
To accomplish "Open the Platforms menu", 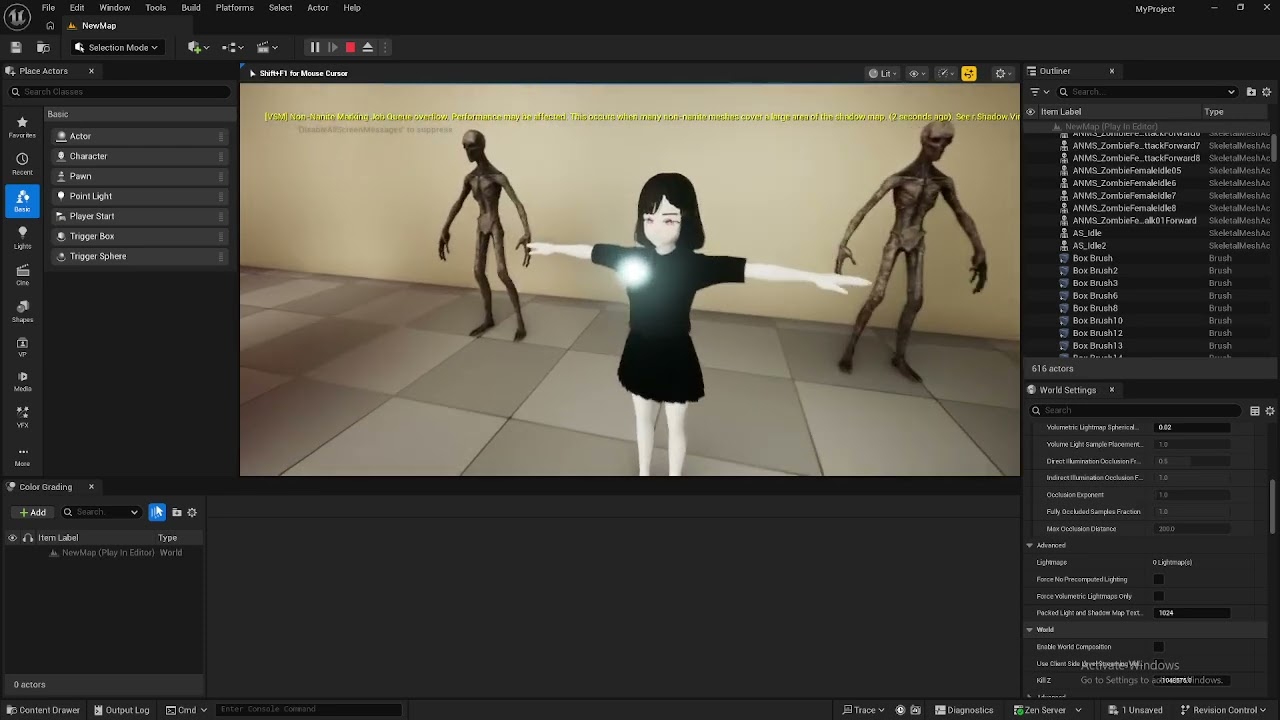I will [235, 7].
